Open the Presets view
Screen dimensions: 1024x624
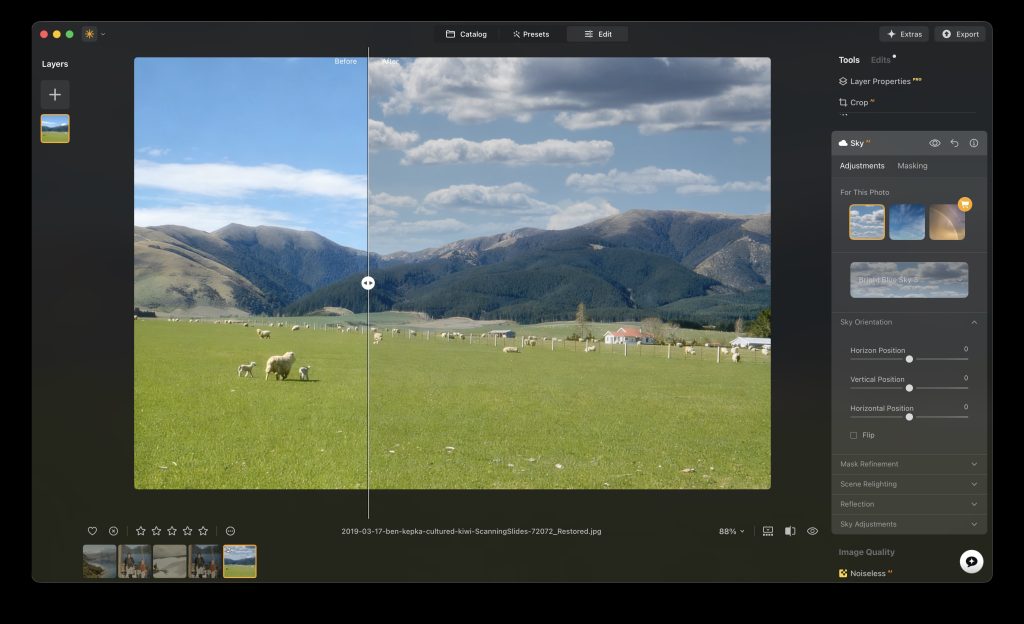point(530,33)
